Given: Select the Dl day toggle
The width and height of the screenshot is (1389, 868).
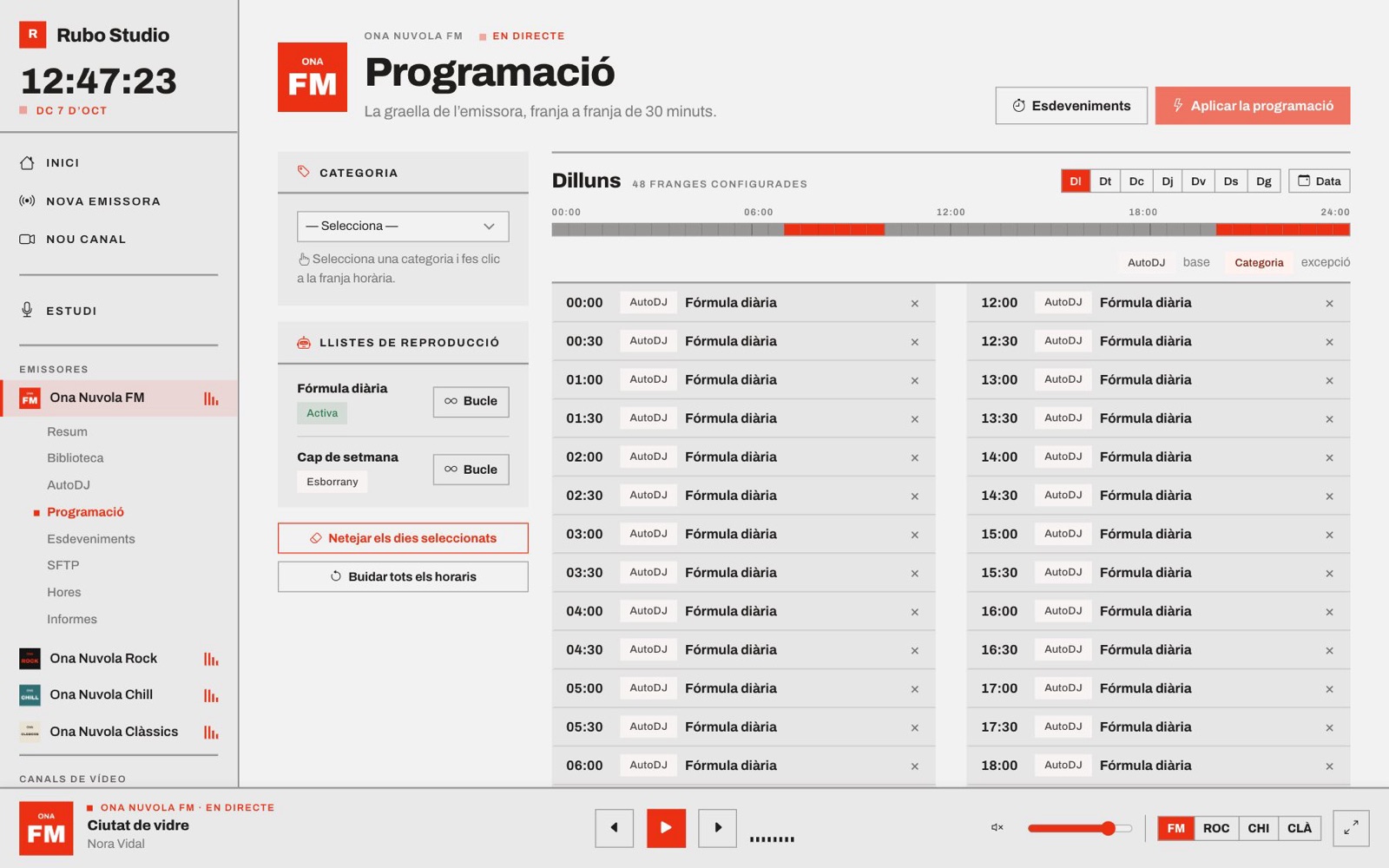Looking at the screenshot, I should tap(1075, 181).
